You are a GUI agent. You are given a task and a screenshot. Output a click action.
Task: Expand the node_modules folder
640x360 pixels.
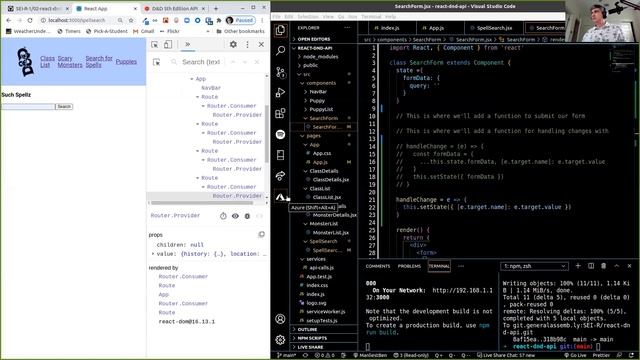tap(320, 57)
